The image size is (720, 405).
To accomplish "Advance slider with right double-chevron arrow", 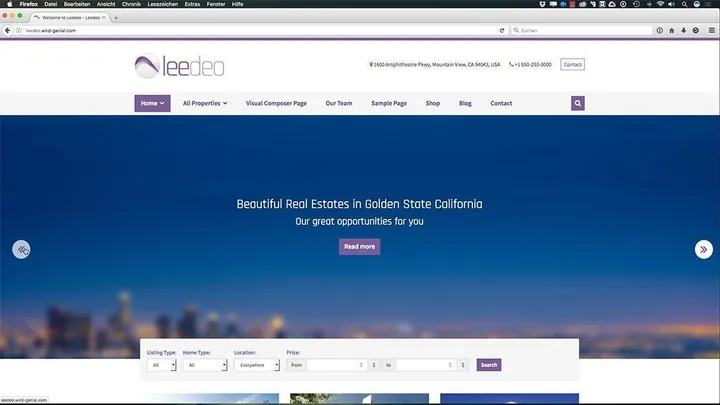I will pyautogui.click(x=703, y=249).
